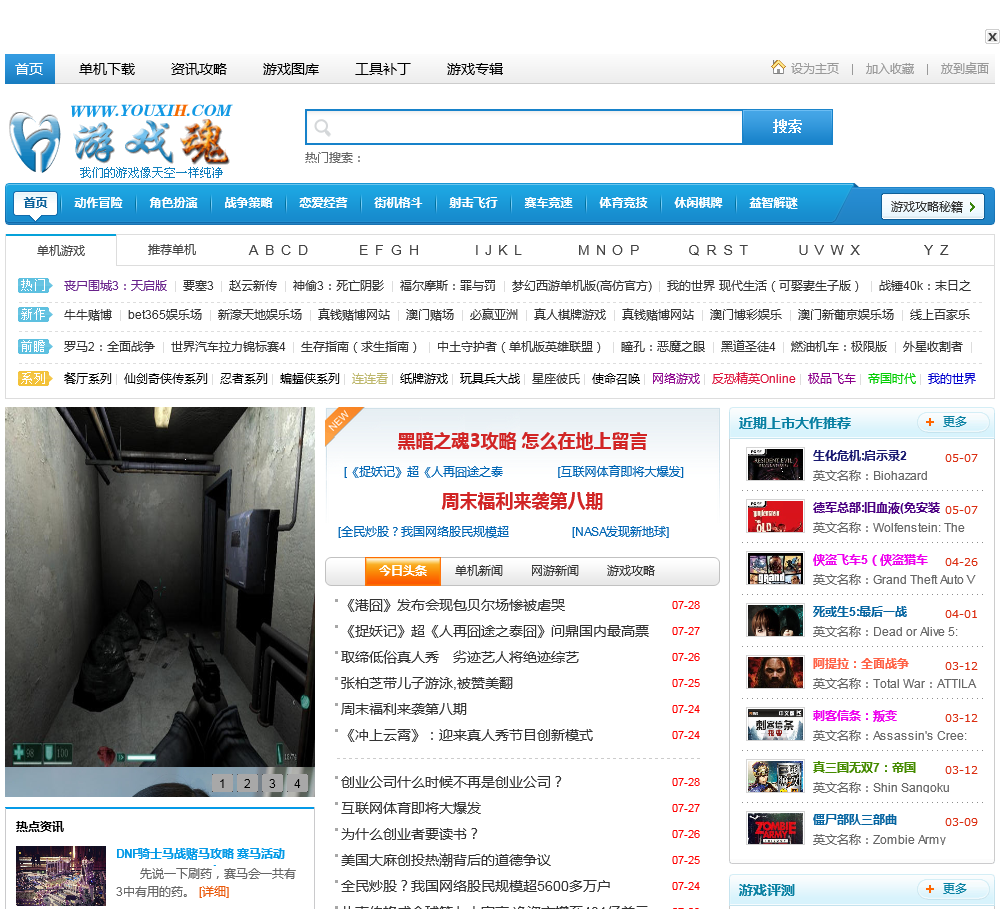
Task: Open 丧尸围城3：天启版 link
Action: click(x=115, y=286)
